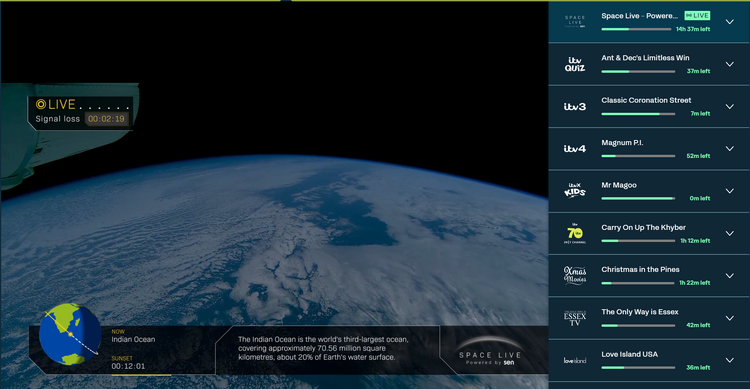Click Magnum P.I. progress bar

coord(638,156)
